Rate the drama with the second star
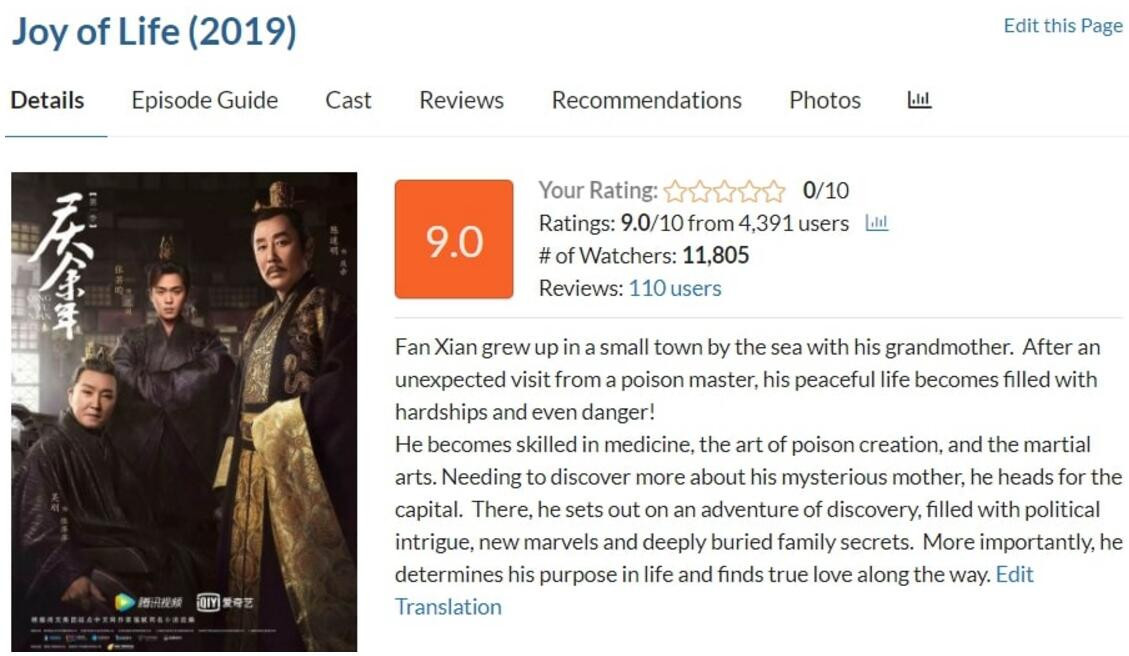This screenshot has height=656, width=1129. coord(700,191)
